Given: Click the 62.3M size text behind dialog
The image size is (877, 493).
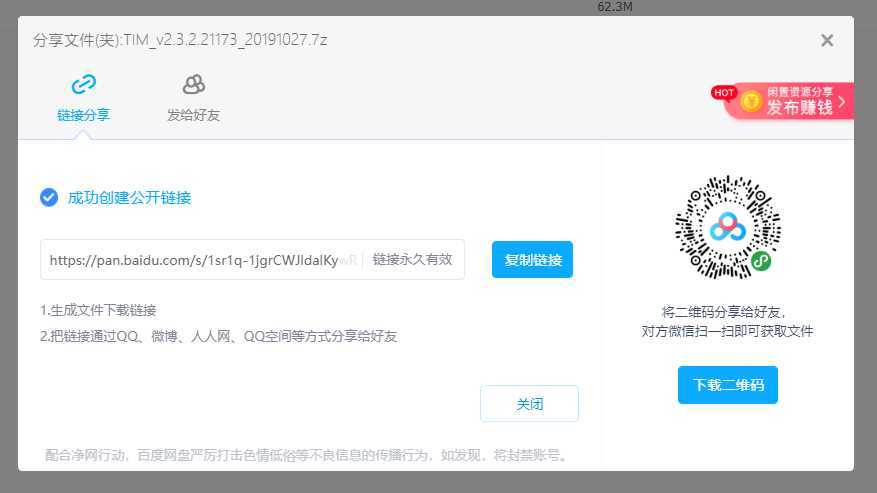Looking at the screenshot, I should 615,7.
